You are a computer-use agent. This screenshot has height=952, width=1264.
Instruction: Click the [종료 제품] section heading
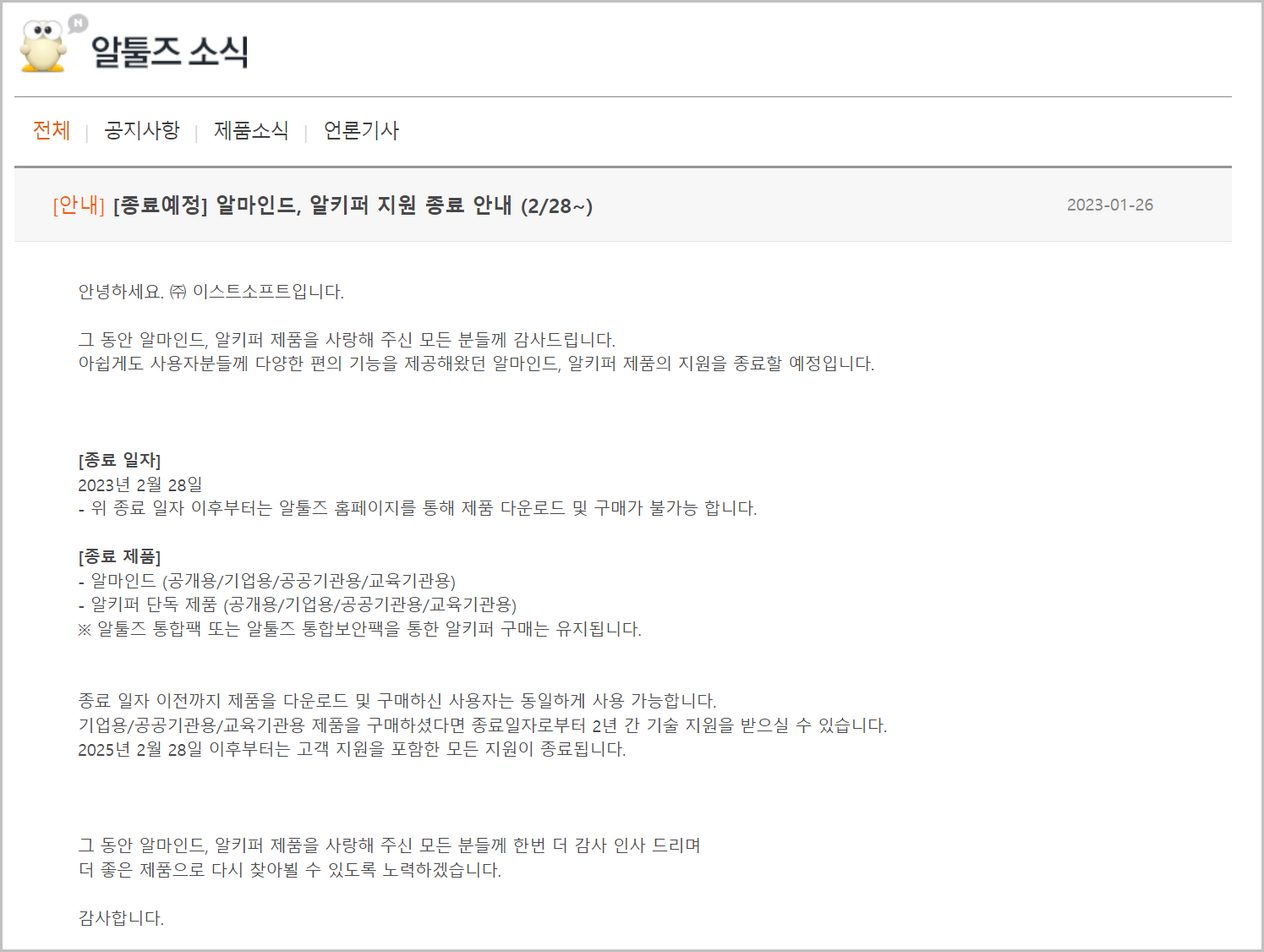coord(119,556)
